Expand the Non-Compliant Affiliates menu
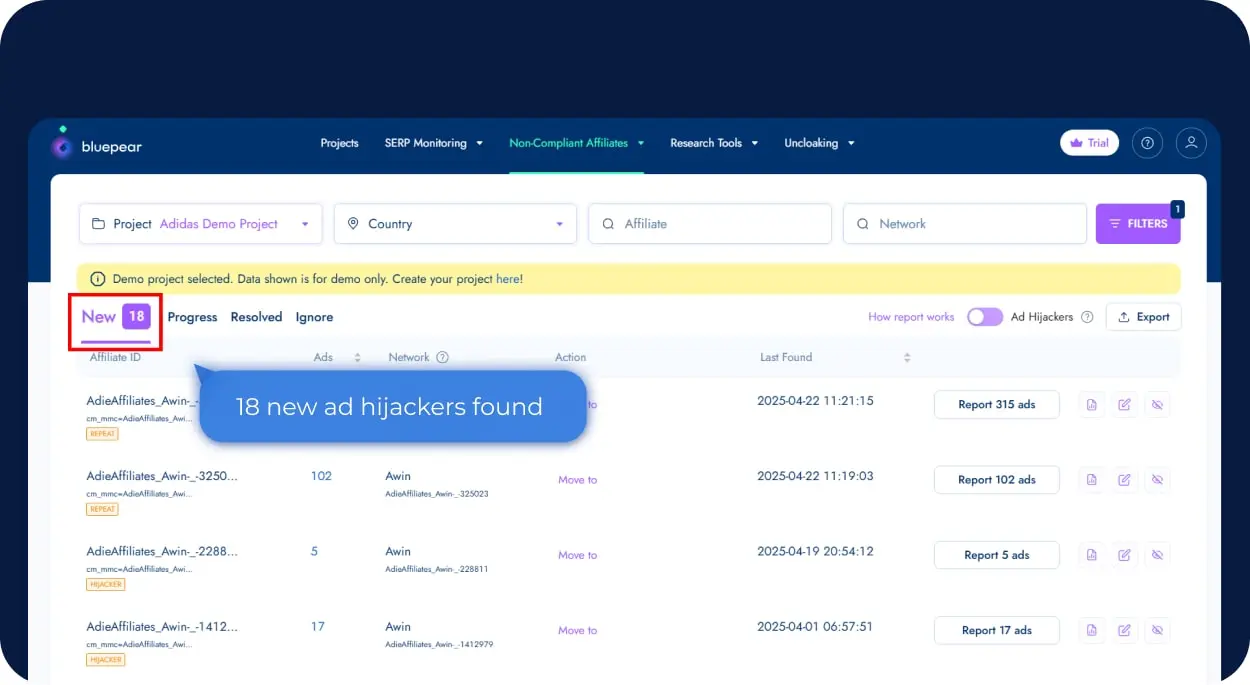1250x685 pixels. tap(577, 143)
